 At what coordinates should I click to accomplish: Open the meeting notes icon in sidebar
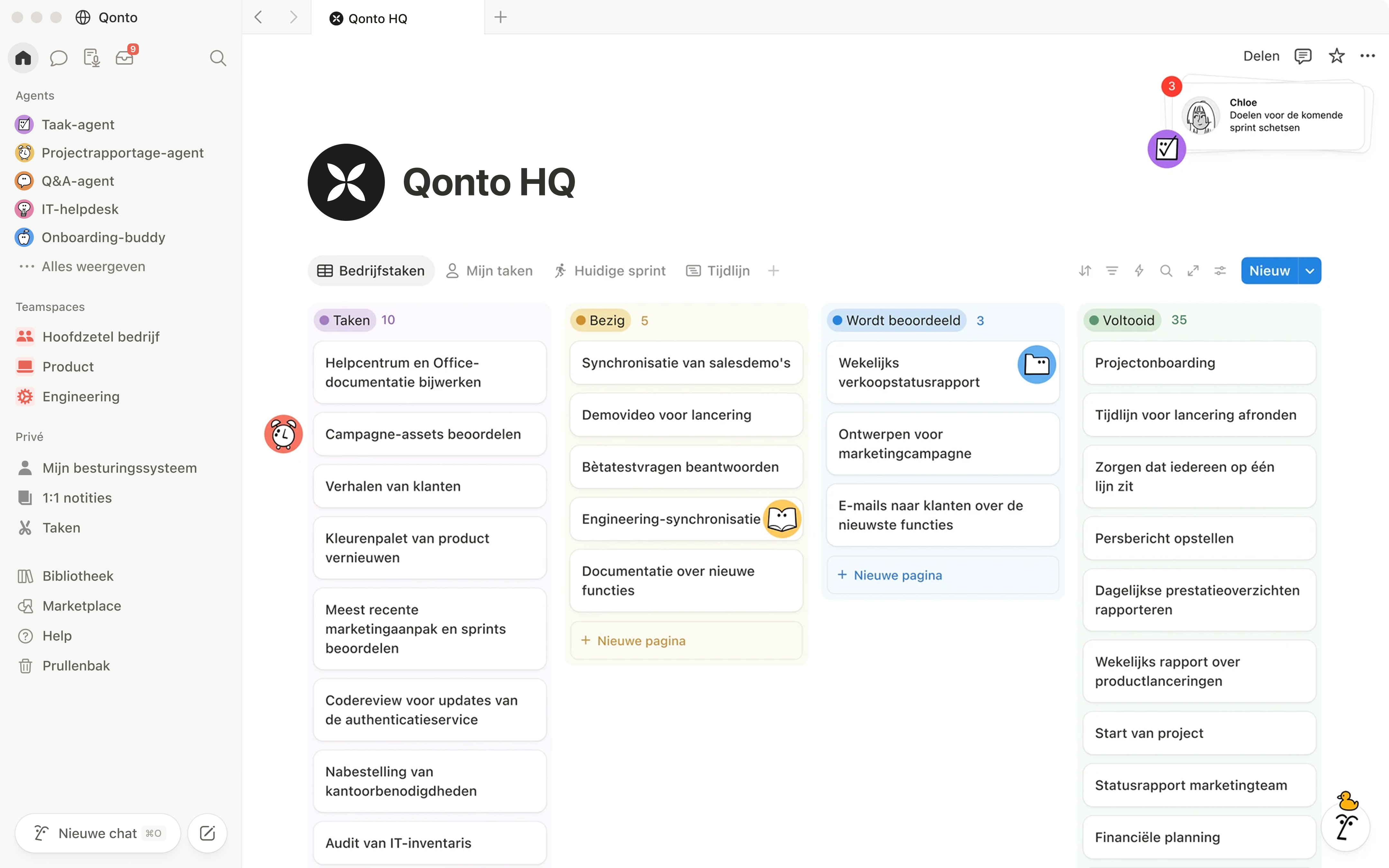[x=91, y=58]
